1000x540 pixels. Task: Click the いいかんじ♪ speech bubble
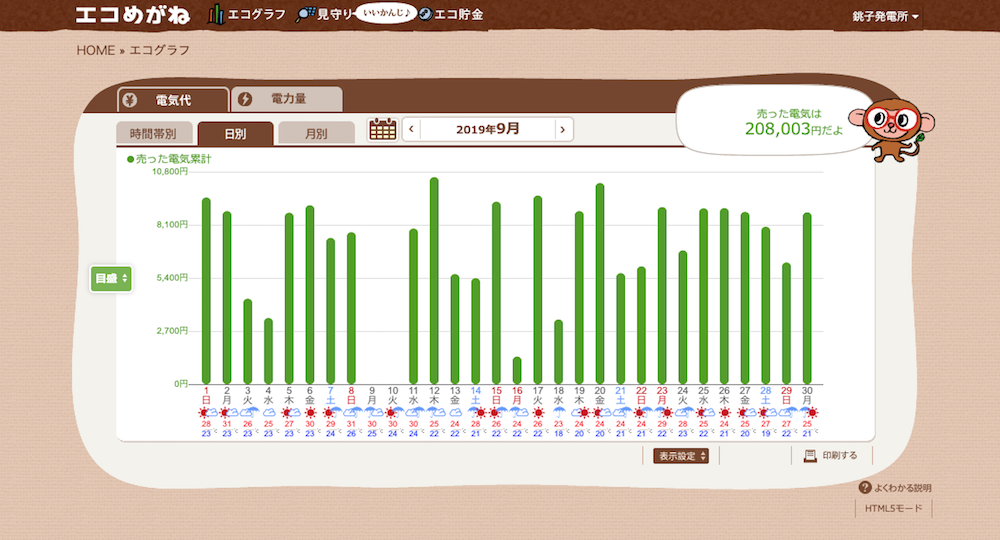[x=385, y=13]
